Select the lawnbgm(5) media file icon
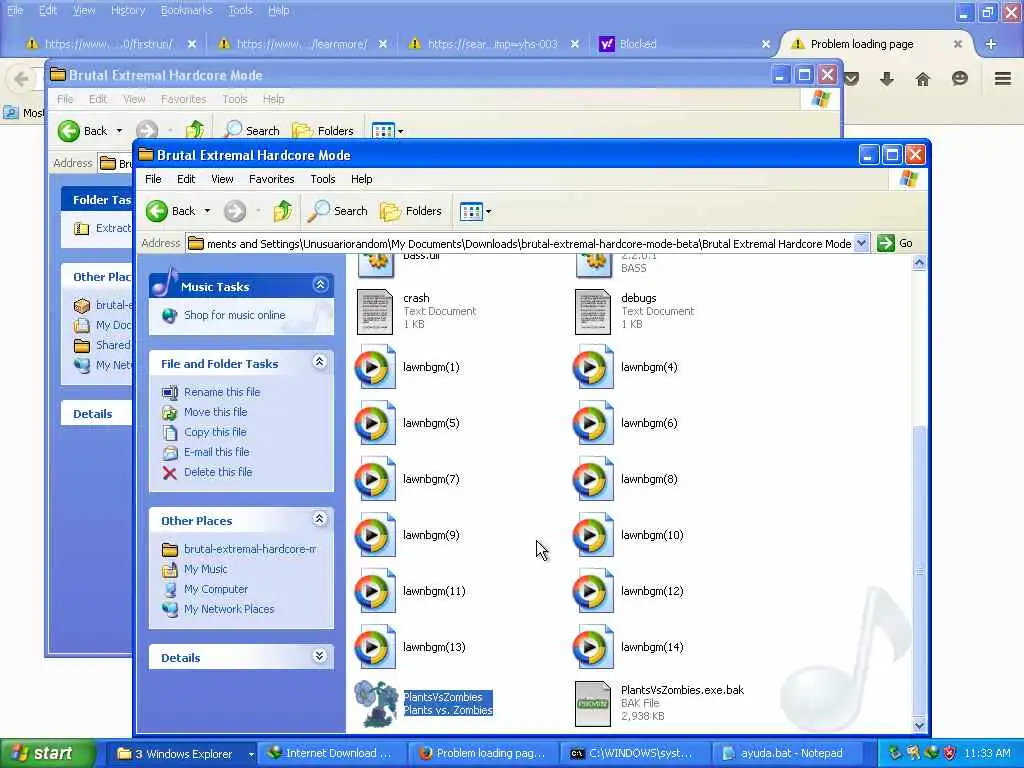Screen dimensions: 1024x768 (x=375, y=423)
